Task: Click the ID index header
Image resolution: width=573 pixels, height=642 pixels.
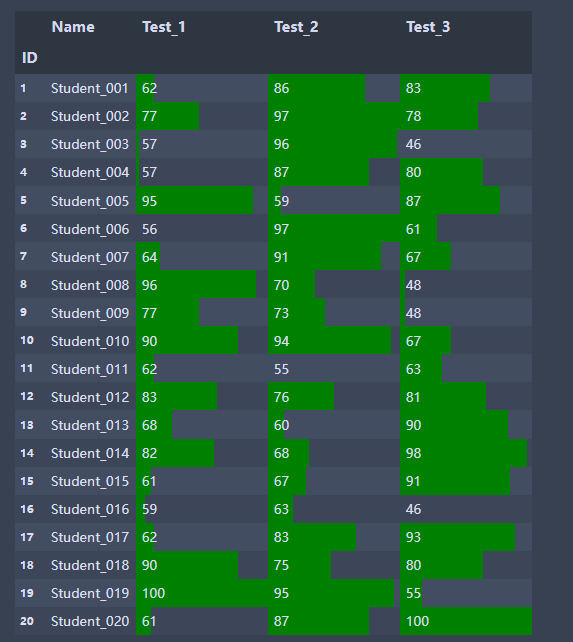Action: point(29,58)
